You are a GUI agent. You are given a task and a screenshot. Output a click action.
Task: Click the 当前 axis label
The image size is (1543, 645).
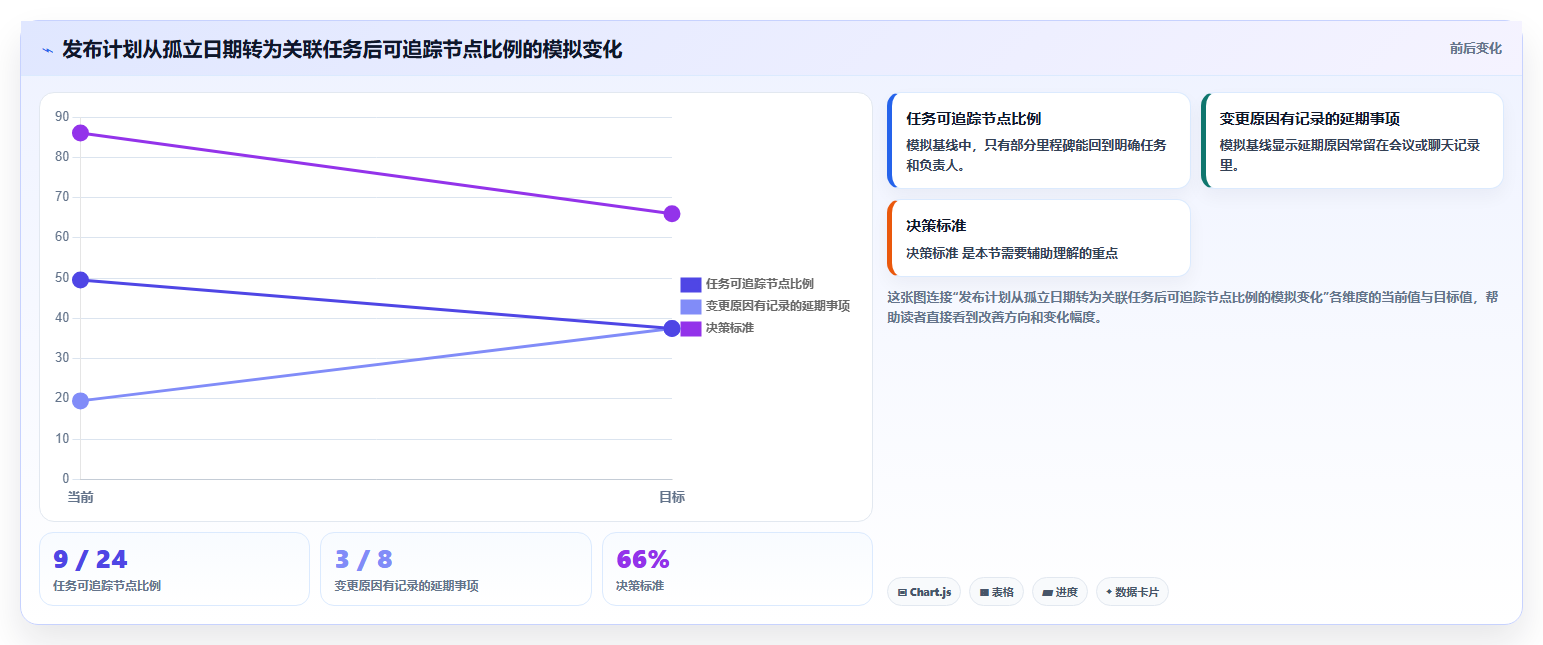click(80, 497)
